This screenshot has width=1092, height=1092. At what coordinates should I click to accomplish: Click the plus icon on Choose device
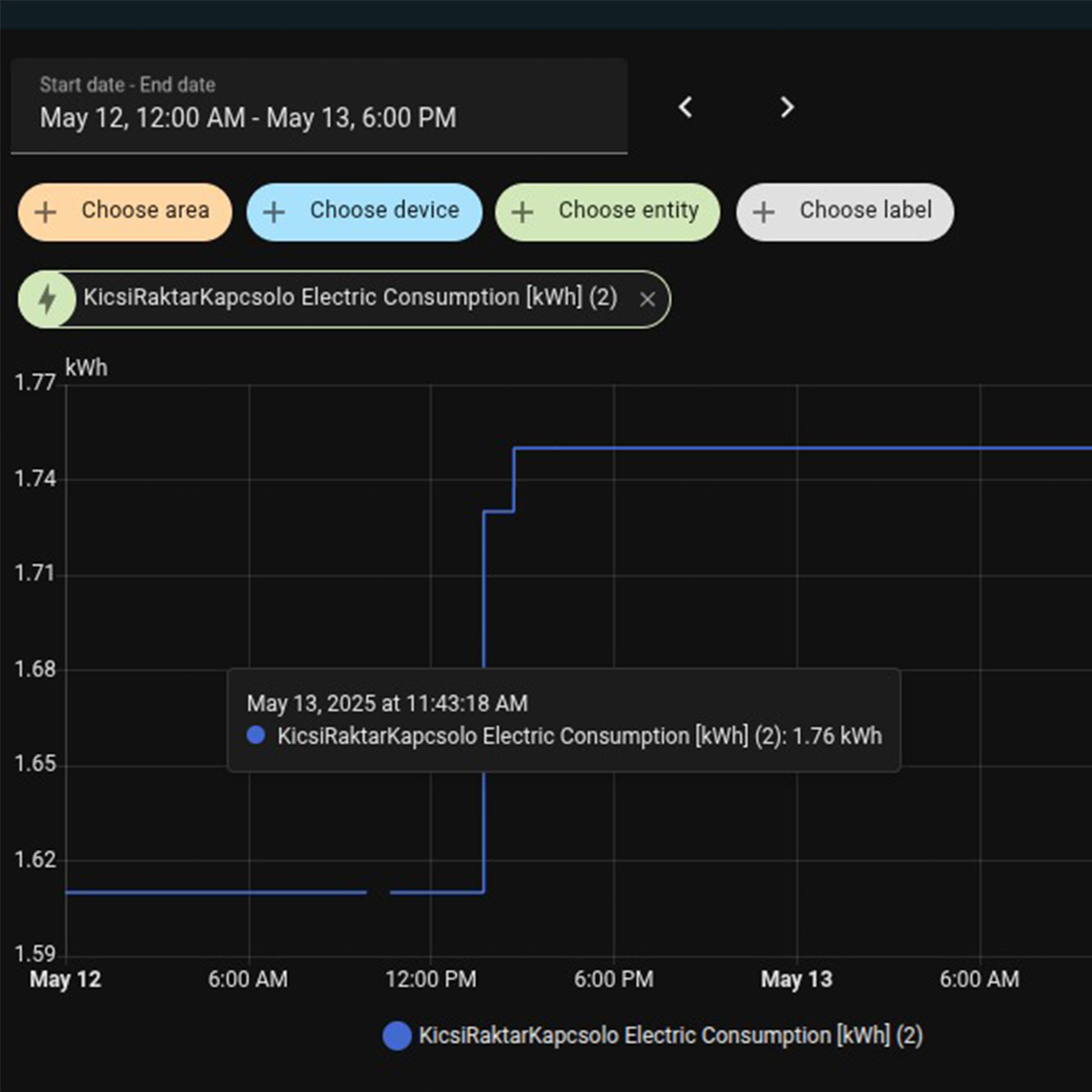click(x=274, y=212)
